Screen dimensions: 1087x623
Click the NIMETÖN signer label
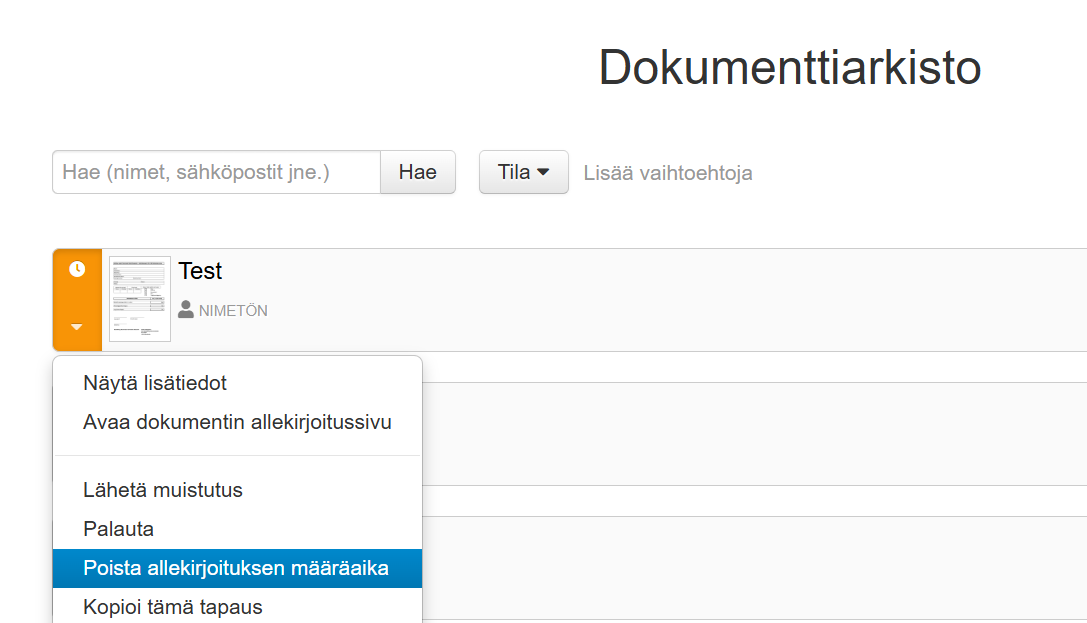coord(233,311)
